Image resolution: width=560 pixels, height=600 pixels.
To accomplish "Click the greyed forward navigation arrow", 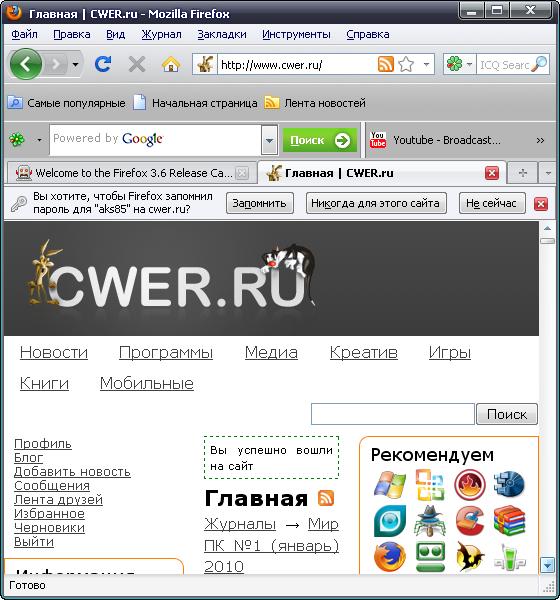I will pyautogui.click(x=56, y=64).
